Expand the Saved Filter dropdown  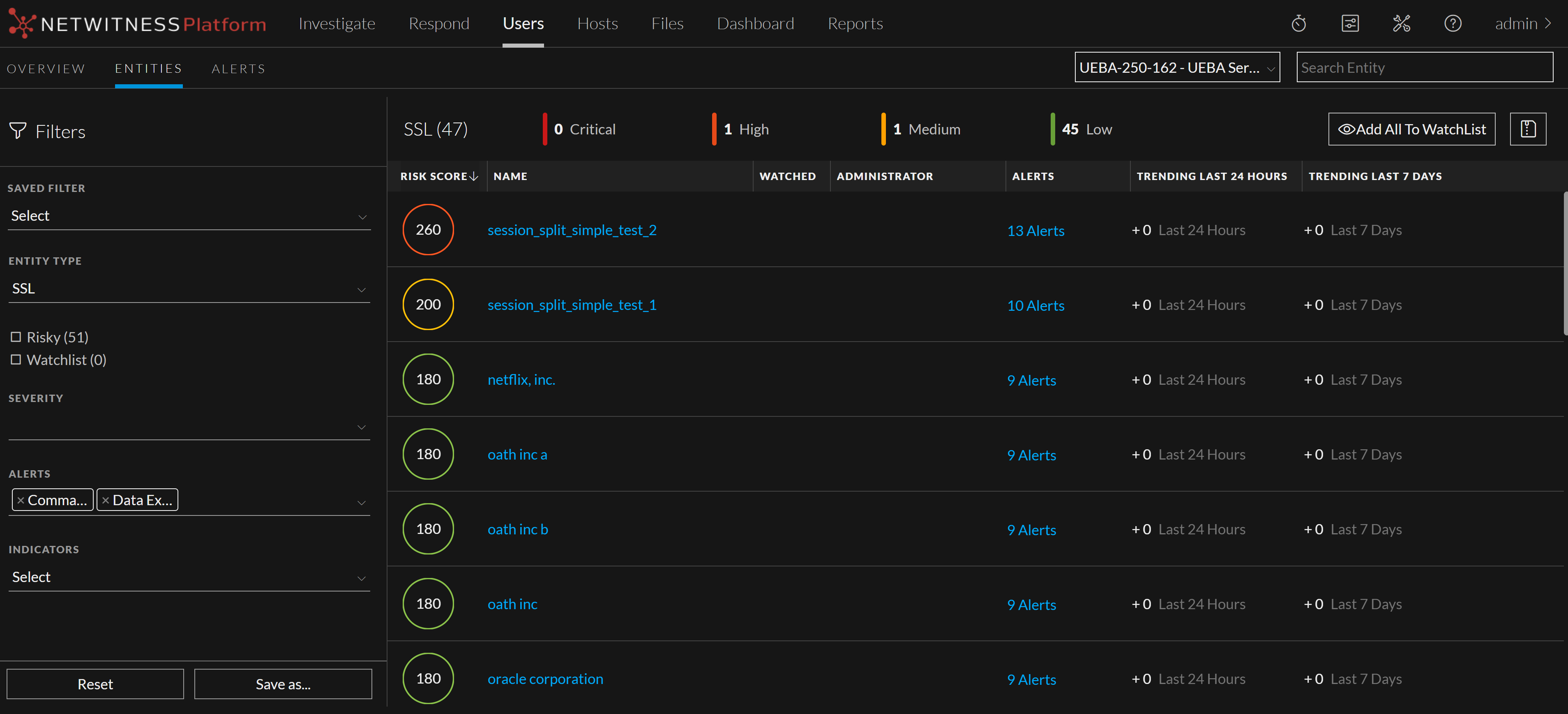pyautogui.click(x=189, y=216)
